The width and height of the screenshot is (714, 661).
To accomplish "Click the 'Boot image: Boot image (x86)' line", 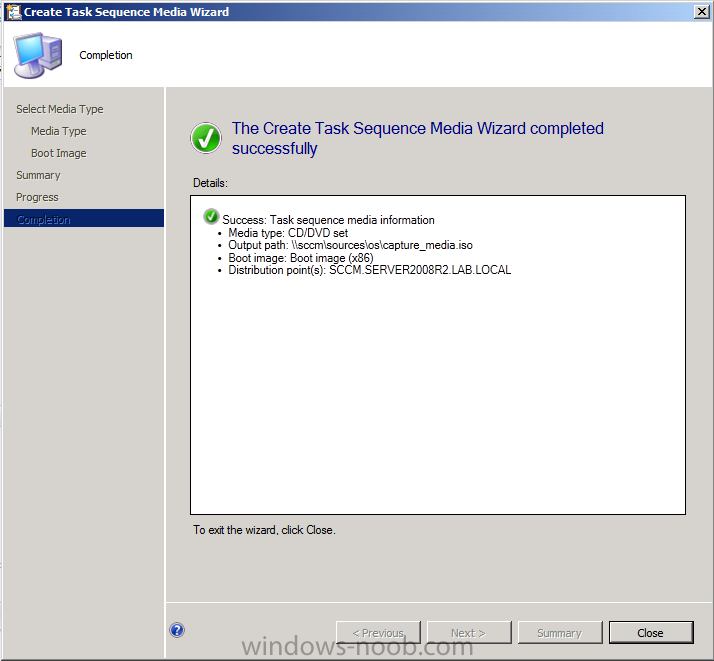I will click(301, 258).
